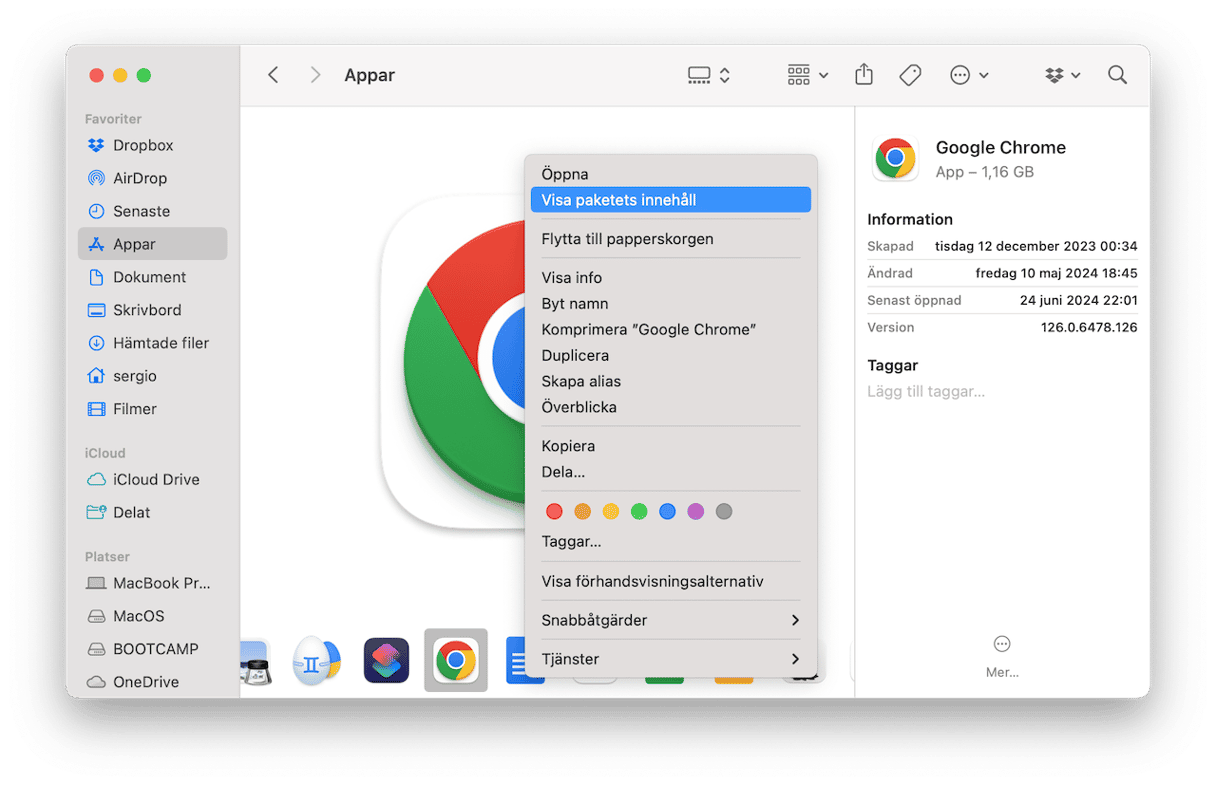Open the gallery view switcher dropdown
The image size is (1216, 785).
point(710,75)
